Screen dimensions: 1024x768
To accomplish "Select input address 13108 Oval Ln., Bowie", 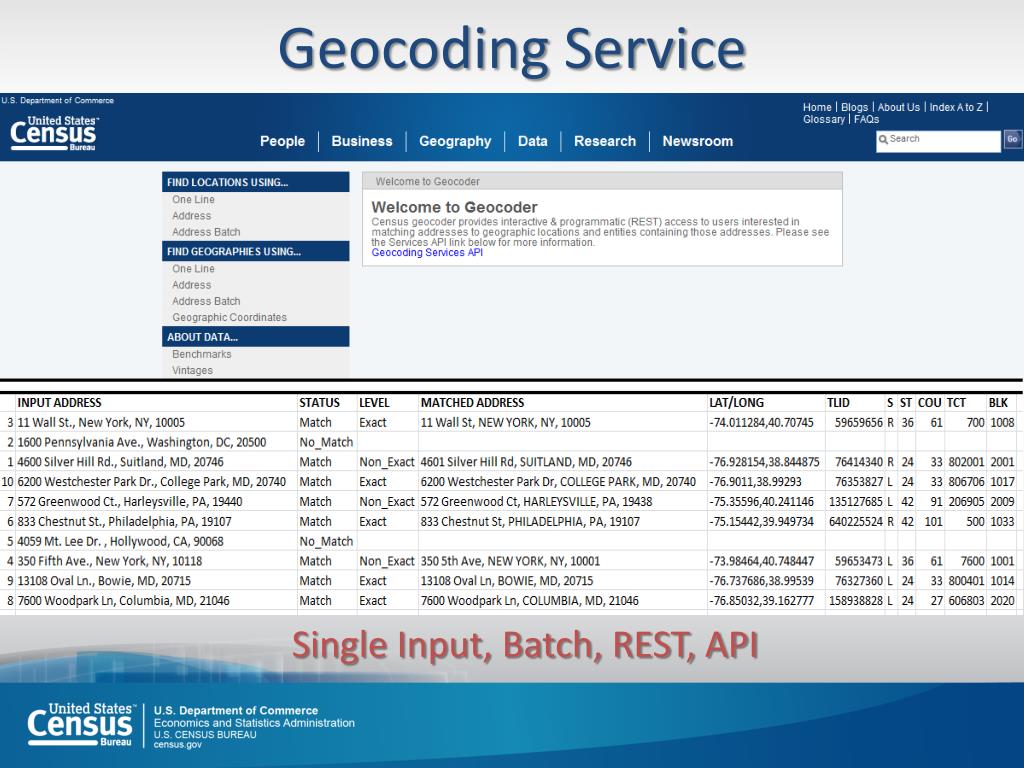I will (x=104, y=581).
